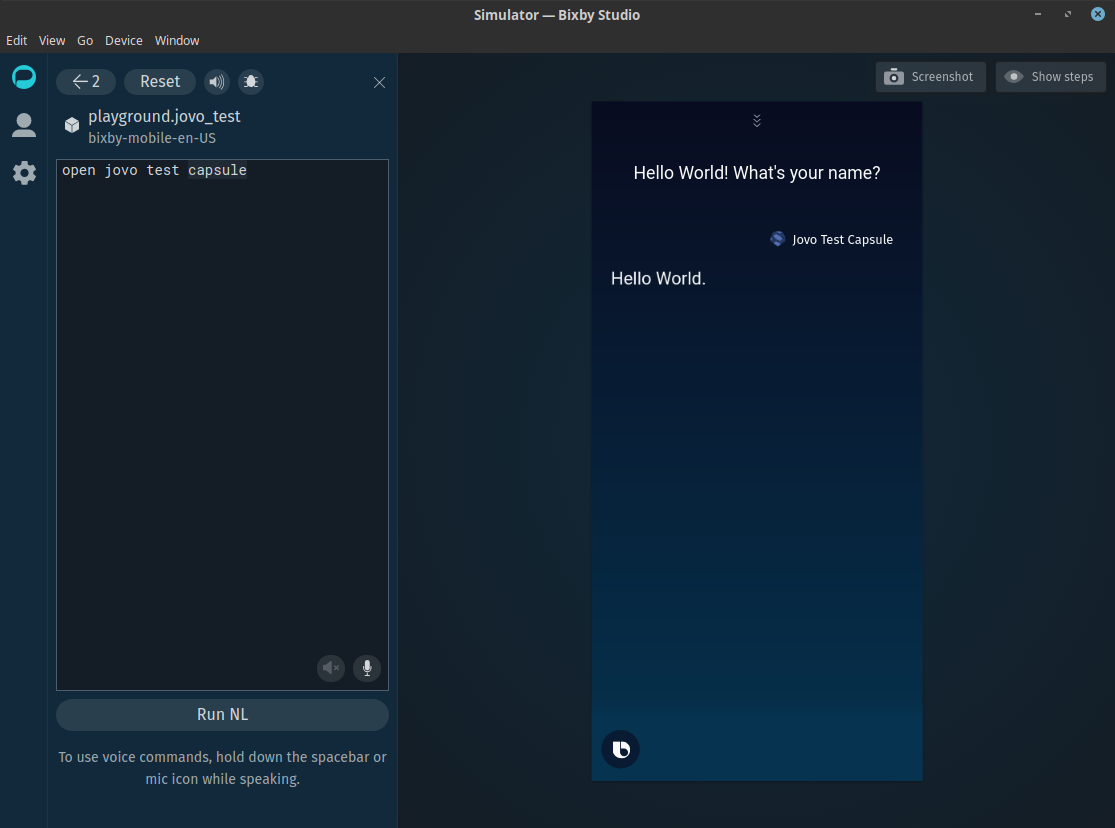This screenshot has height=828, width=1115.
Task: Maximize the Bixby Studio window
Action: point(1068,14)
